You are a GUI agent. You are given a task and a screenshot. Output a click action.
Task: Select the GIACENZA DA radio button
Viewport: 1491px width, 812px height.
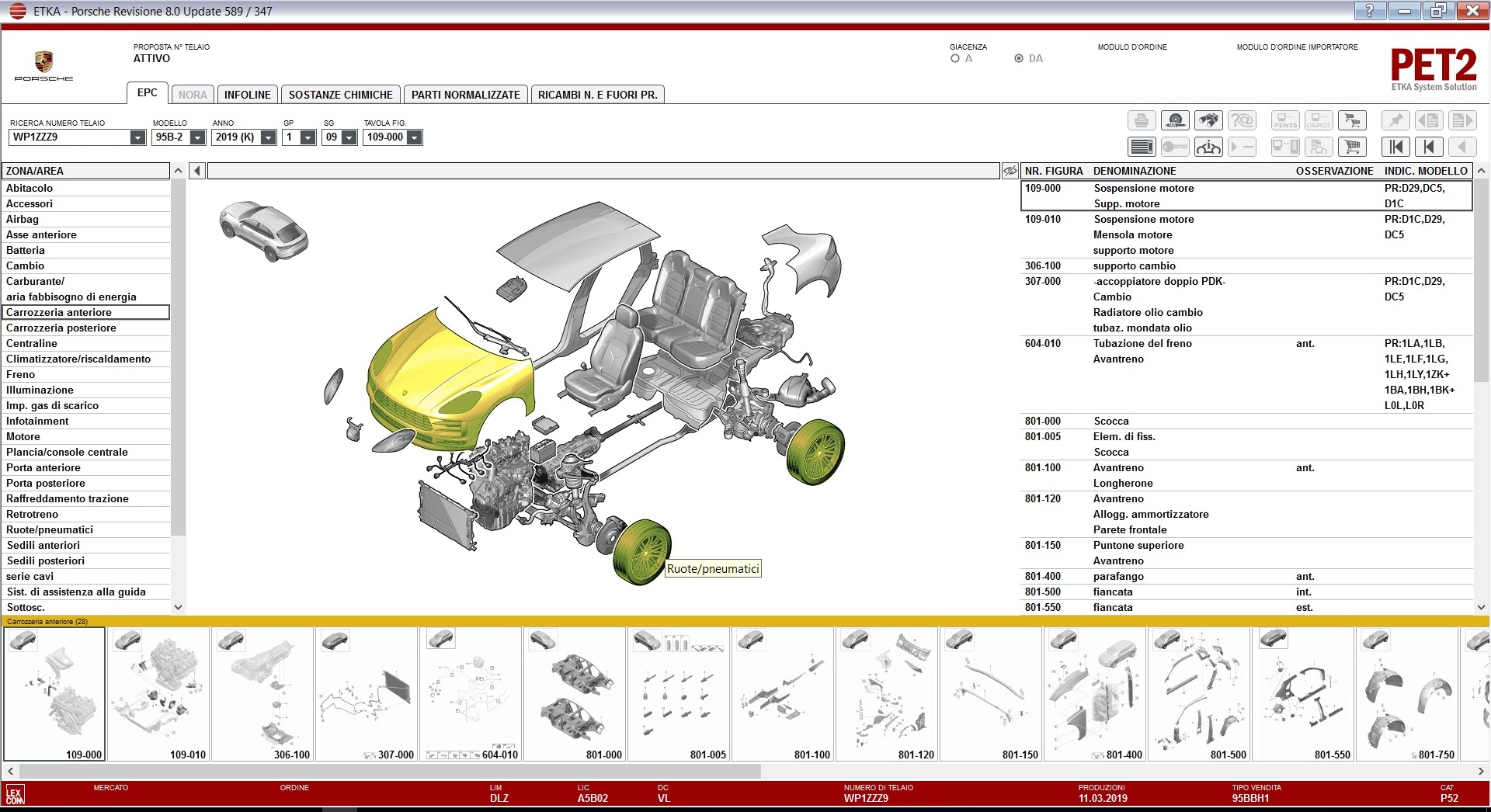coord(1019,59)
